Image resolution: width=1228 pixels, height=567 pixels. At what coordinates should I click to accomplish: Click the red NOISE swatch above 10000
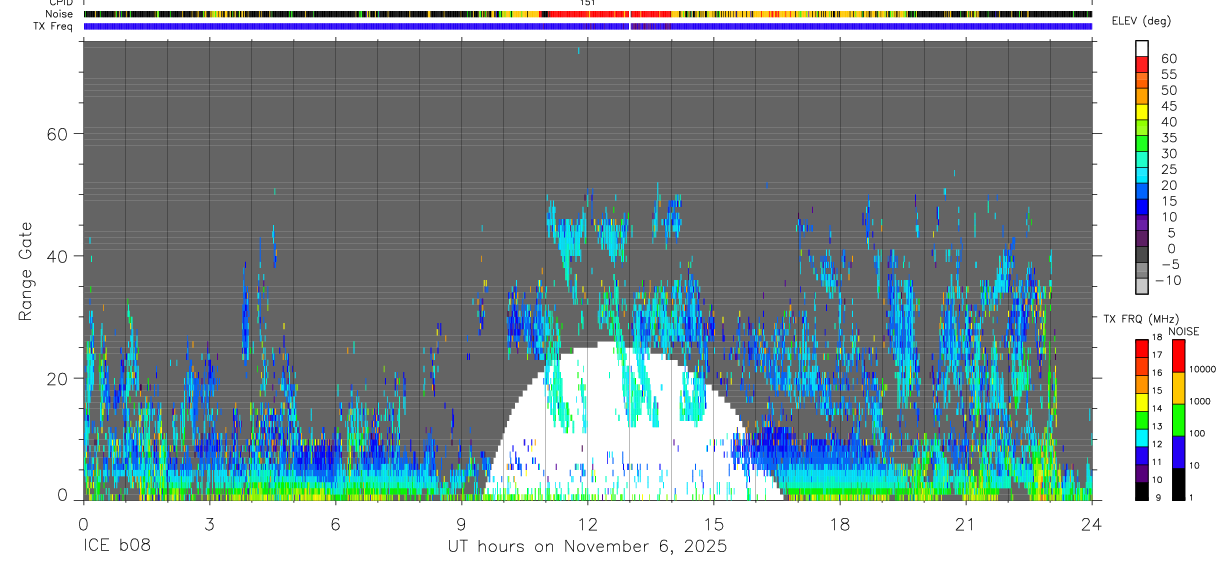tap(1178, 356)
